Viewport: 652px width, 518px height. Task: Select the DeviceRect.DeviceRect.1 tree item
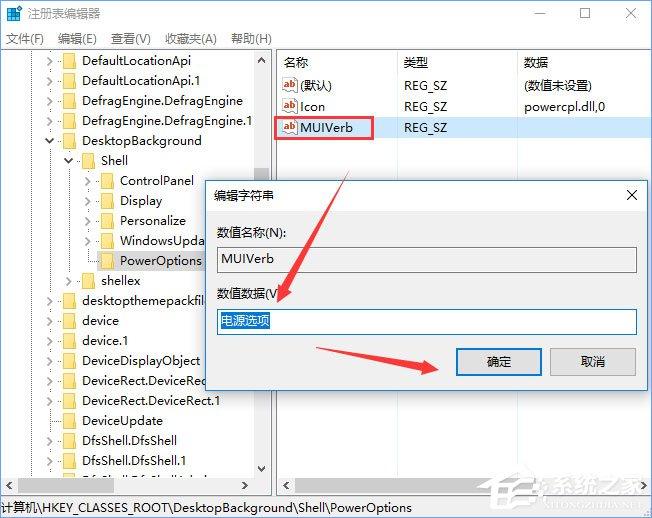[151, 401]
